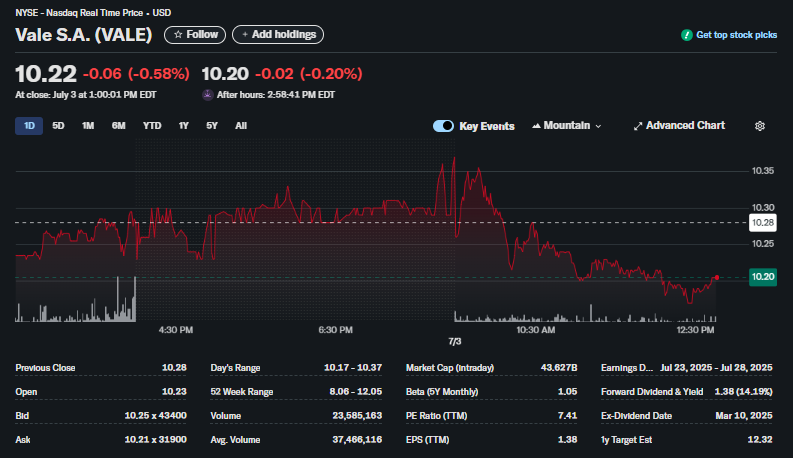Open the Get top stock picks link
The image size is (793, 458).
736,35
